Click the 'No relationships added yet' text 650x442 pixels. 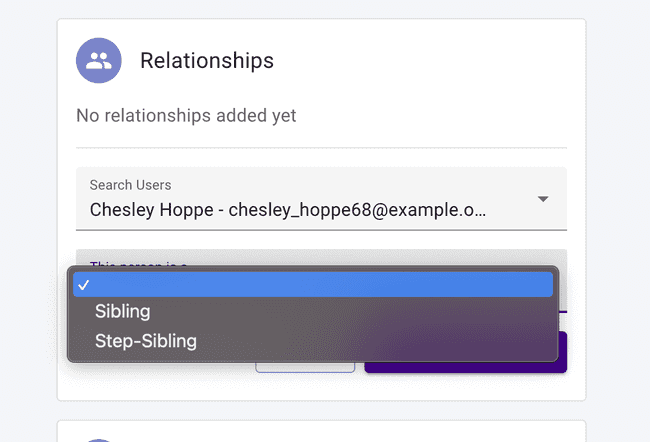(186, 116)
